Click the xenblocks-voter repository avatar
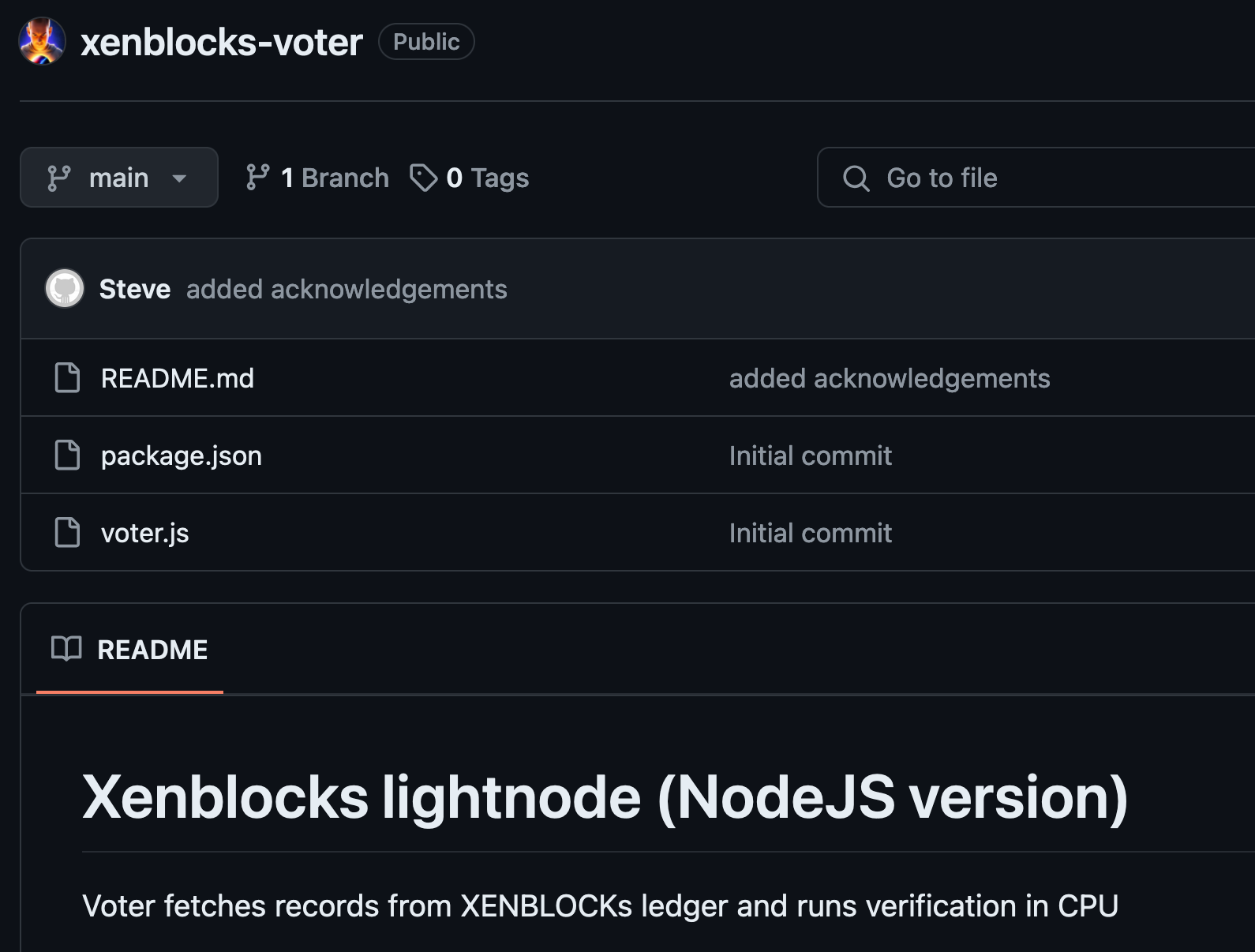The height and width of the screenshot is (952, 1255). pos(41,41)
